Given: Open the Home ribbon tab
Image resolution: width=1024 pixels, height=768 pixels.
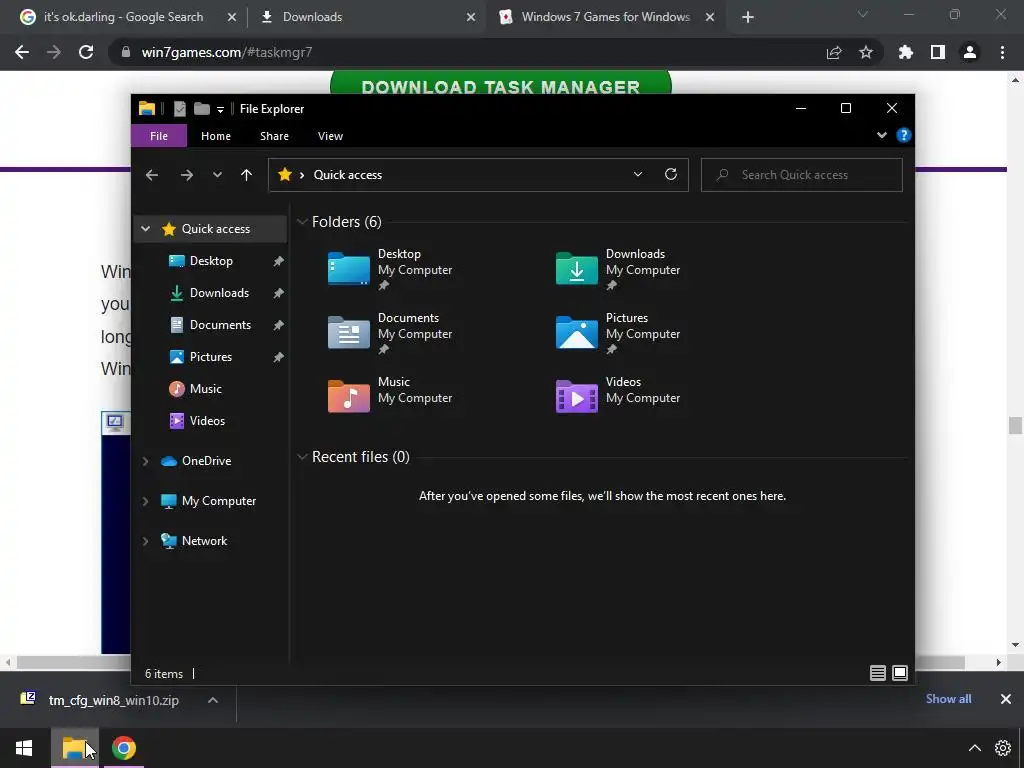Looking at the screenshot, I should pyautogui.click(x=216, y=136).
